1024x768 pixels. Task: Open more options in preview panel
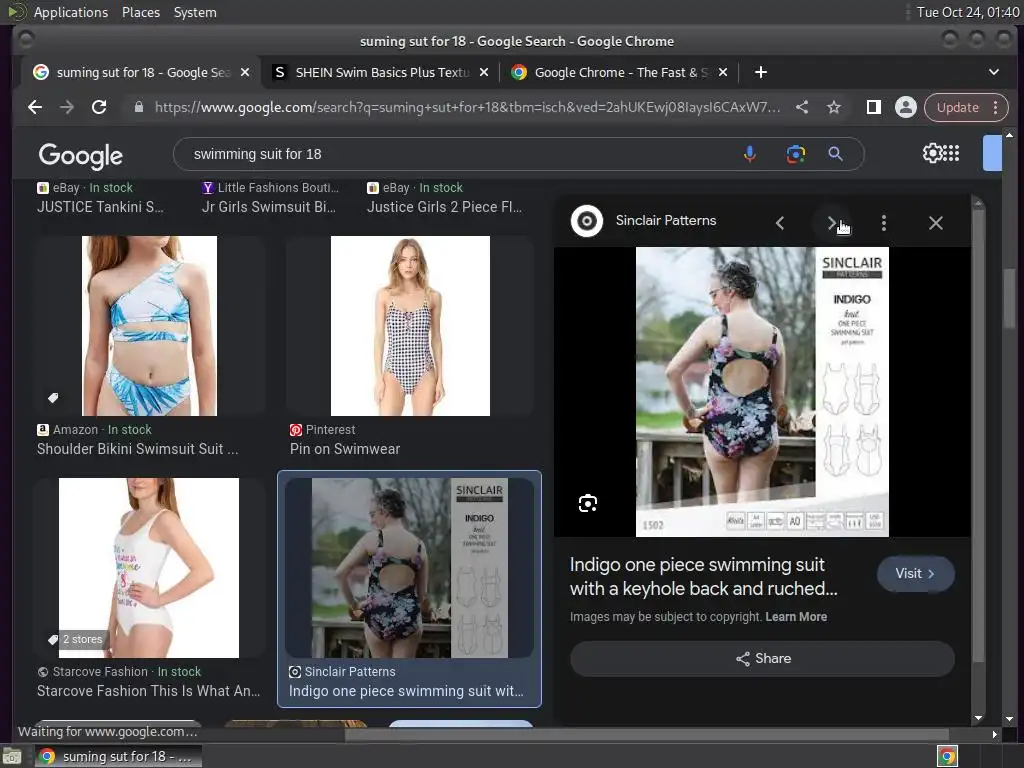click(884, 223)
